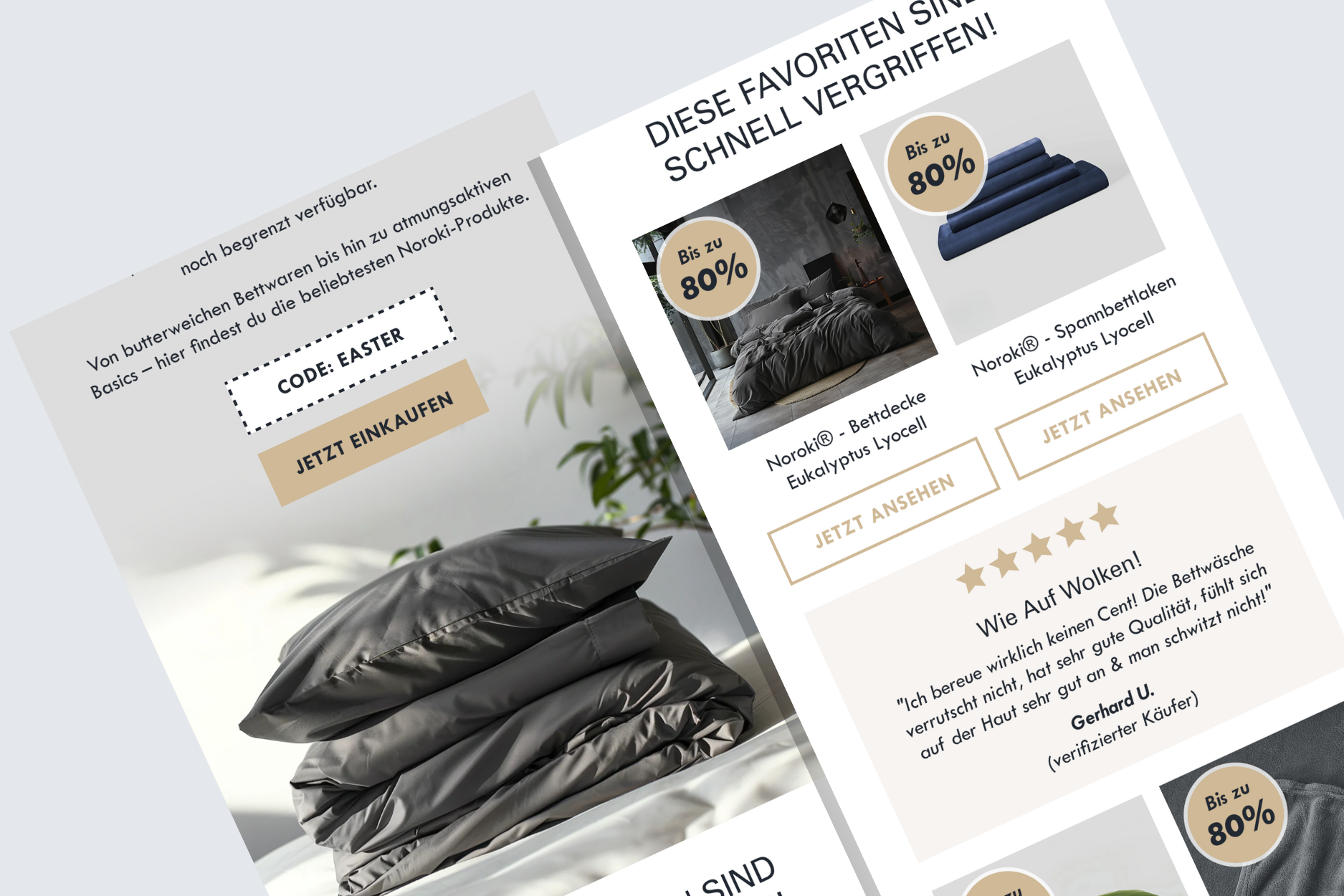Viewport: 1344px width, 896px height.
Task: Click JETZT ANSEHEN under Spannbettlaken product
Action: pos(1111,406)
